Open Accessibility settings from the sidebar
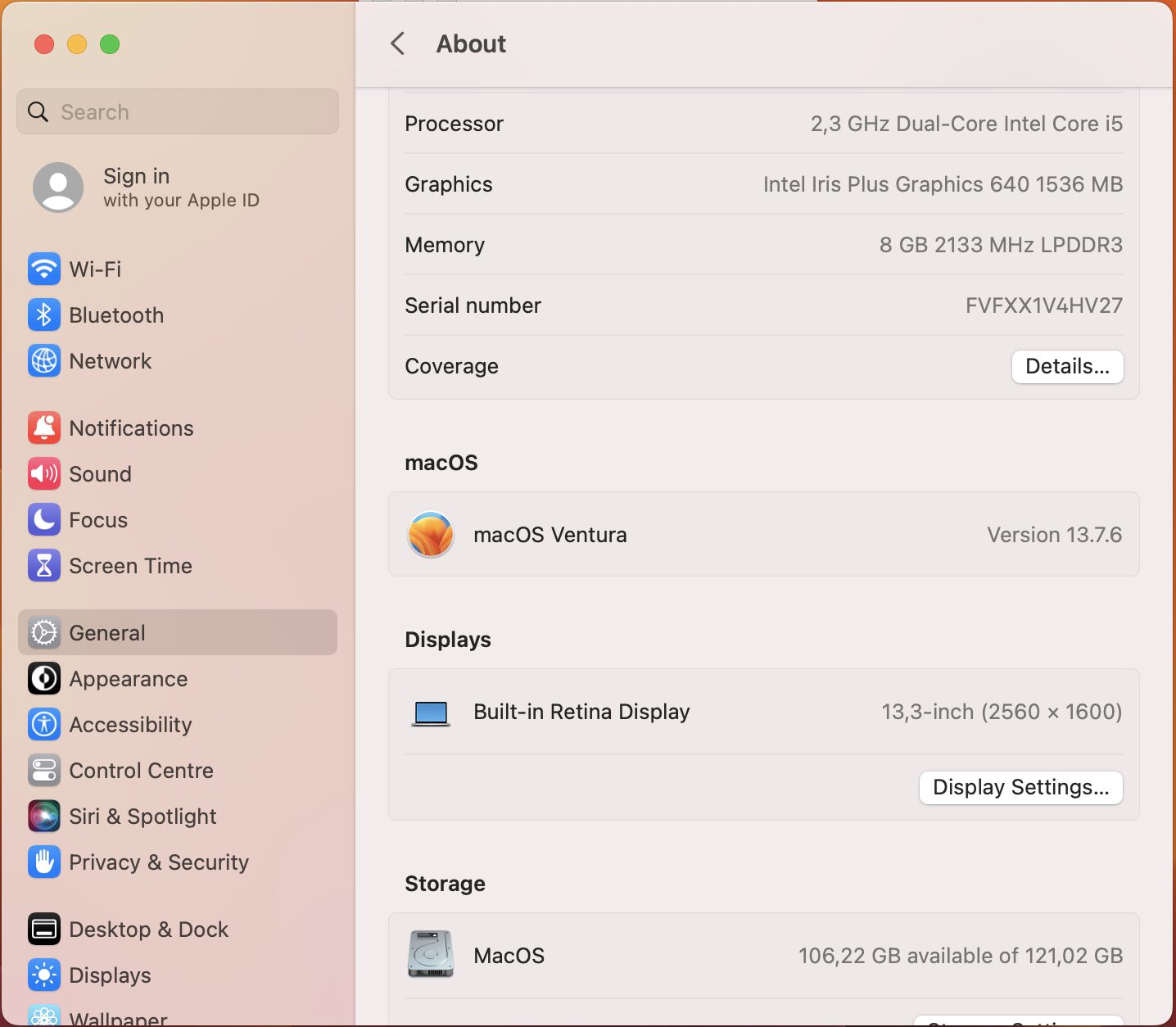This screenshot has width=1176, height=1027. (44, 724)
